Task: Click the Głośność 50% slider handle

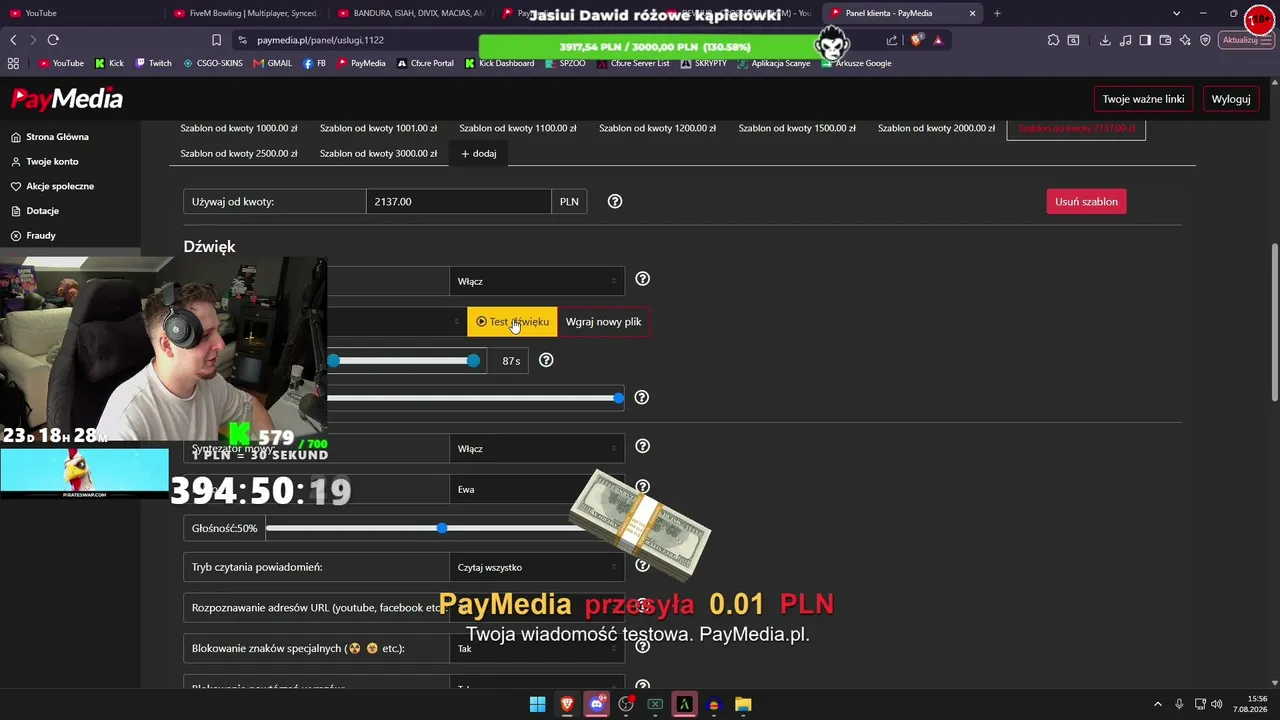Action: (441, 528)
